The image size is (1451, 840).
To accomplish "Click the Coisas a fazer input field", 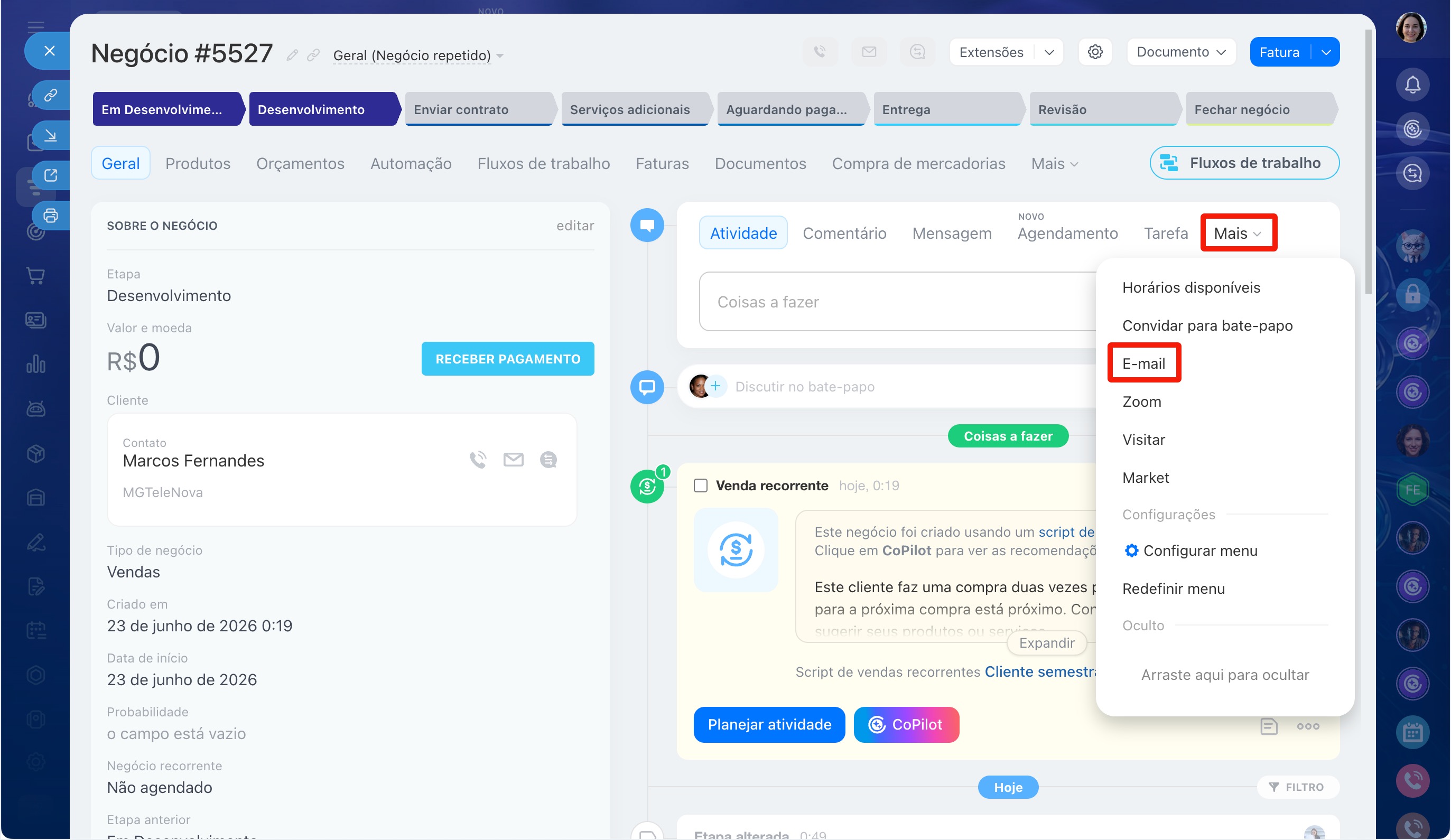I will pyautogui.click(x=898, y=302).
